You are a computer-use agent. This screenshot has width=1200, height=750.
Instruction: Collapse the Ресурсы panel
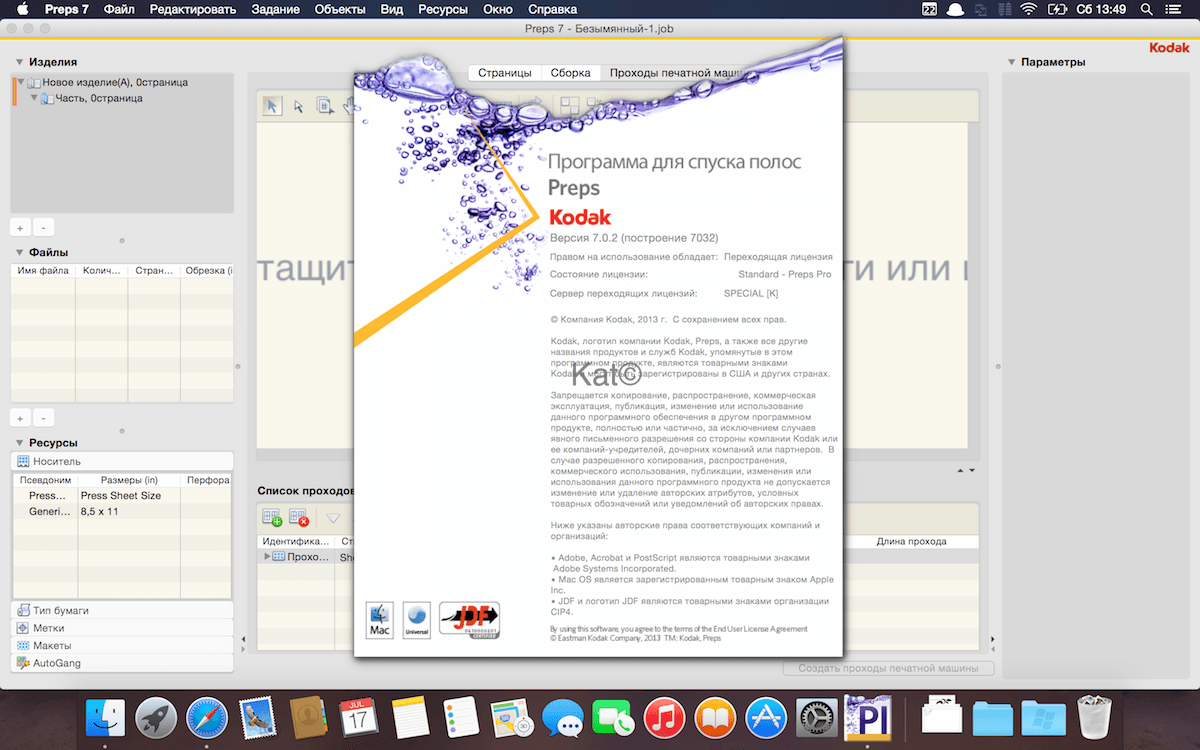point(20,443)
